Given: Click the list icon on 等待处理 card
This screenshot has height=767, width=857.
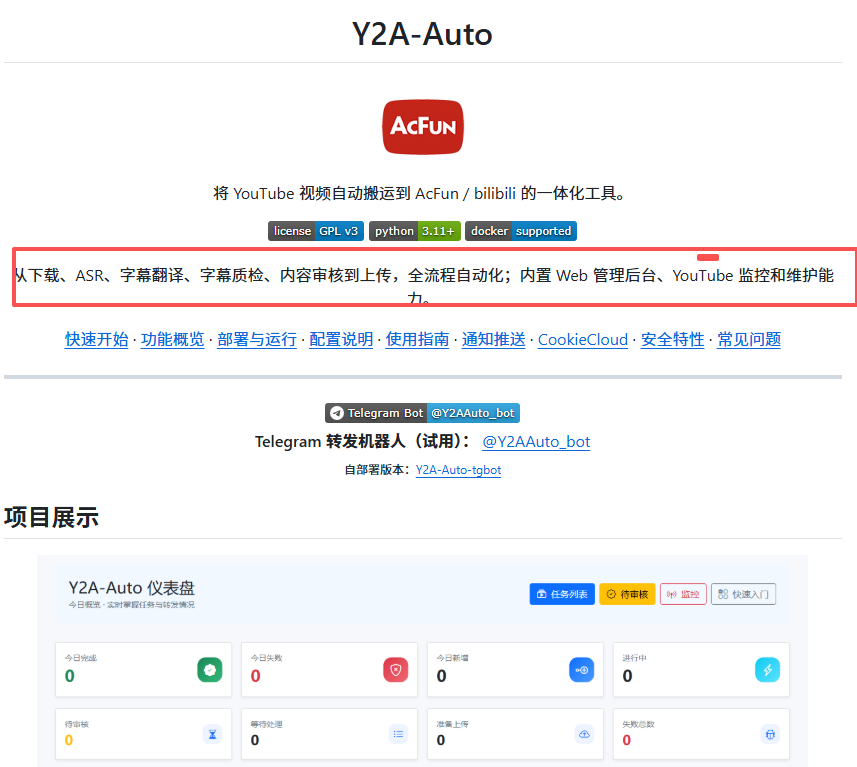Looking at the screenshot, I should (398, 734).
